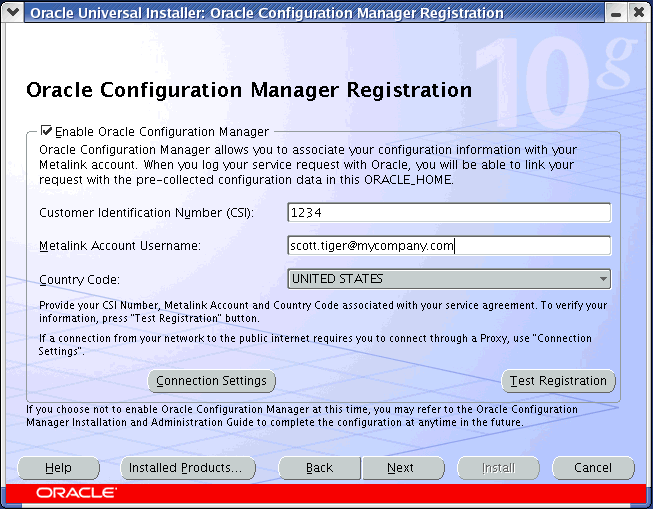
Task: Click the Customer Identification Number (CSI) label
Action: [x=146, y=213]
